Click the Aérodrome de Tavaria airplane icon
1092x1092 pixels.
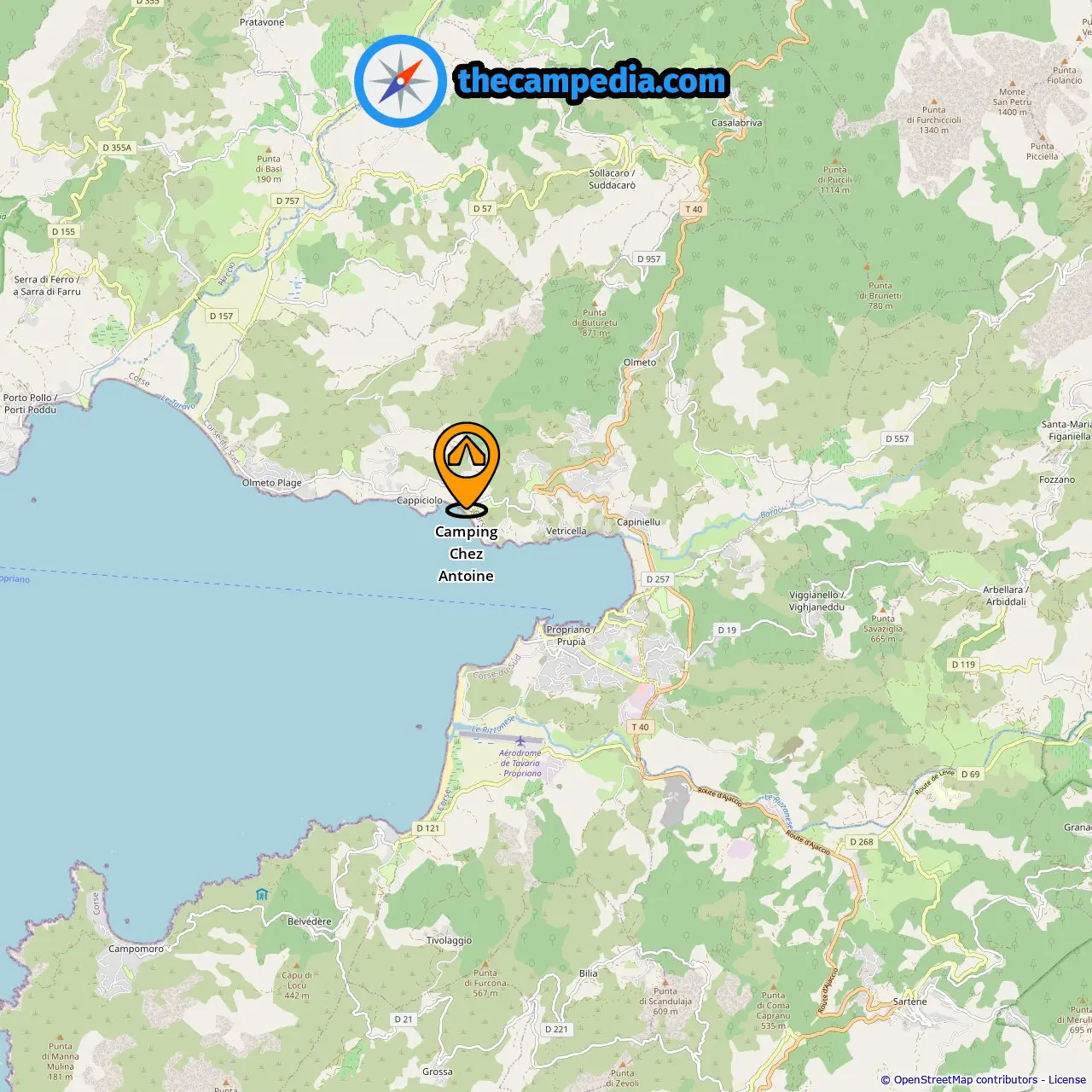tap(520, 741)
